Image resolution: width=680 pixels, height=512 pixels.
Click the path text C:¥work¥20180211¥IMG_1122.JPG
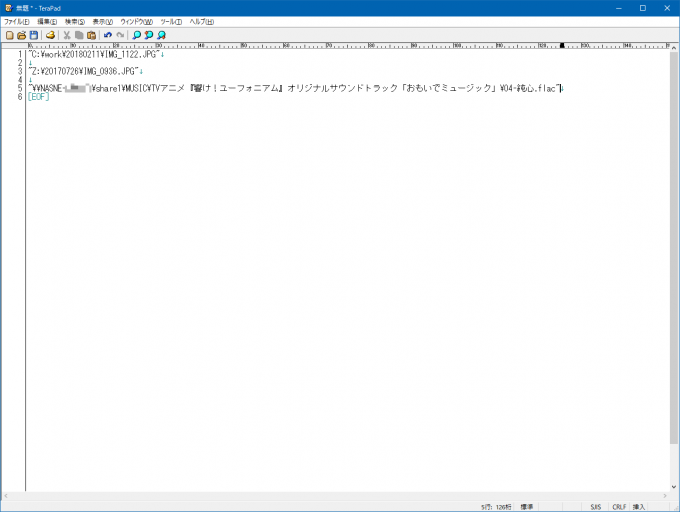tap(94, 55)
